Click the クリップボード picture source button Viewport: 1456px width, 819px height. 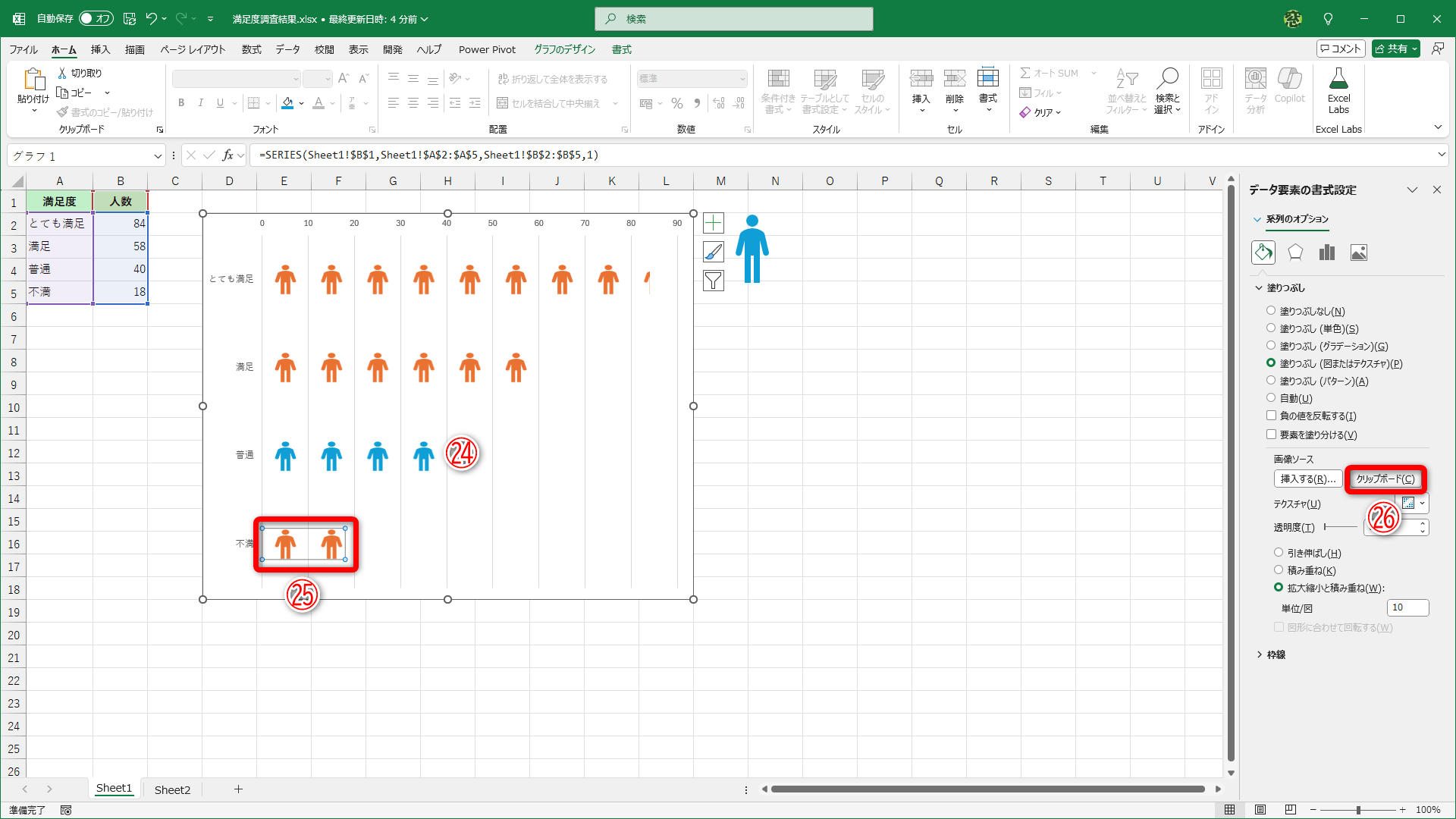1385,479
